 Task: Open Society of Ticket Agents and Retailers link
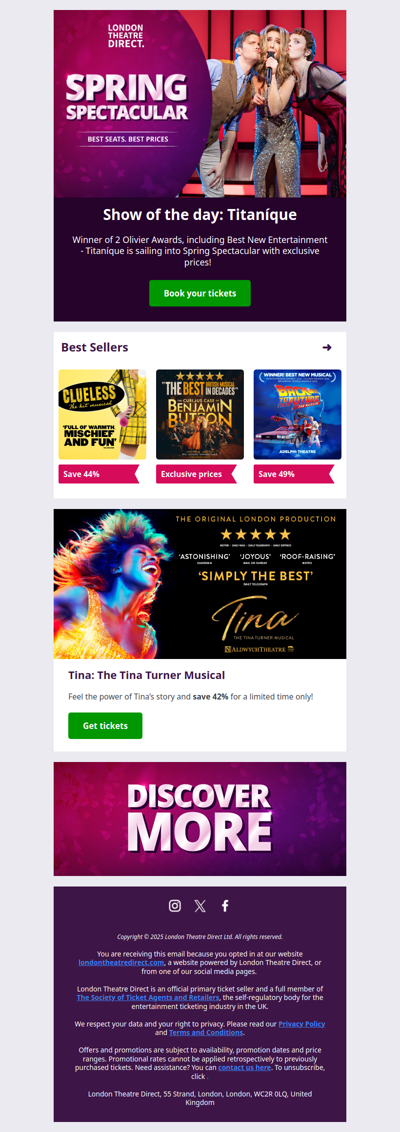pos(148,998)
